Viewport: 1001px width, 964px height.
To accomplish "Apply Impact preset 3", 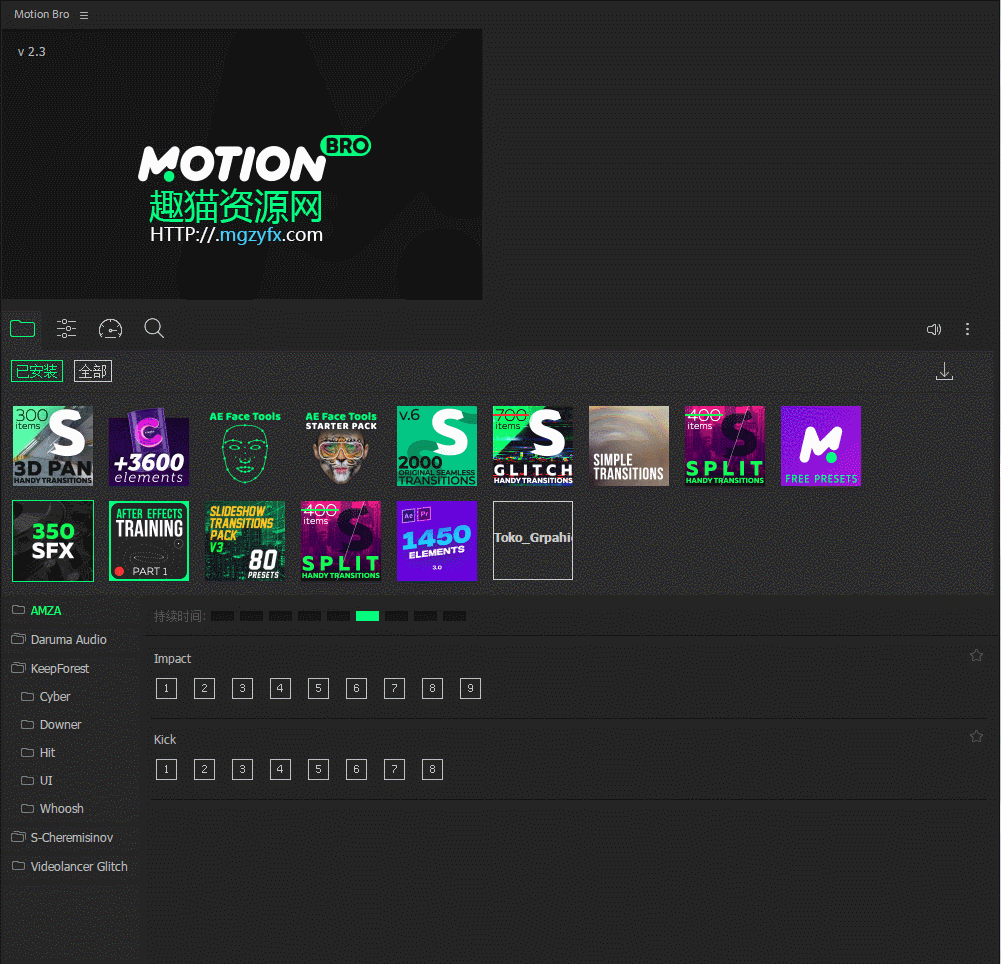I will 242,688.
